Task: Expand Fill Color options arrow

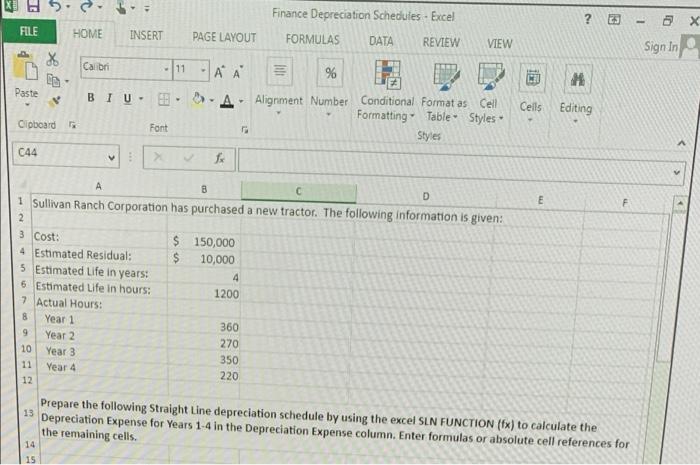Action: coord(212,100)
